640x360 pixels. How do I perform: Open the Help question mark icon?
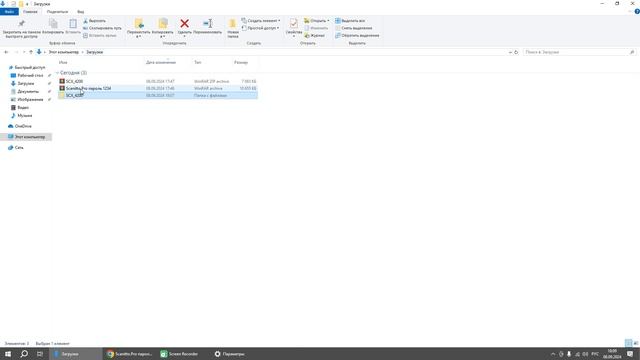tap(637, 12)
